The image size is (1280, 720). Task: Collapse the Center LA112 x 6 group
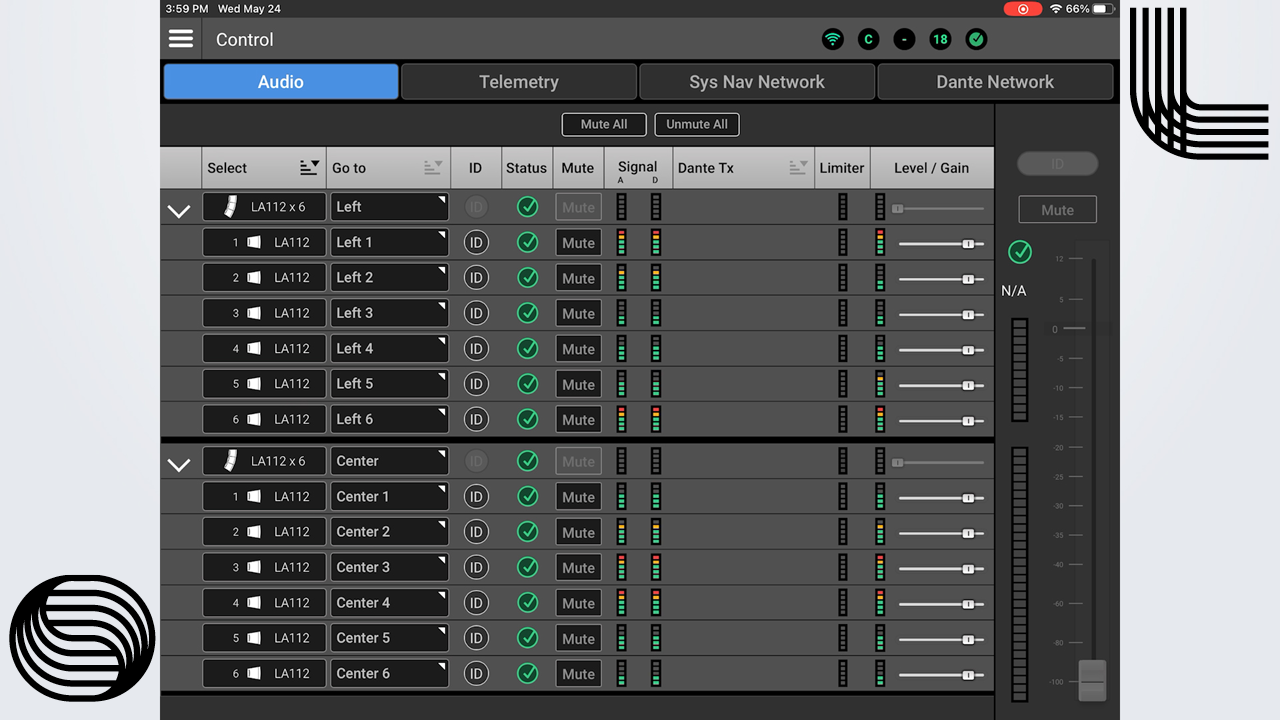(x=179, y=465)
